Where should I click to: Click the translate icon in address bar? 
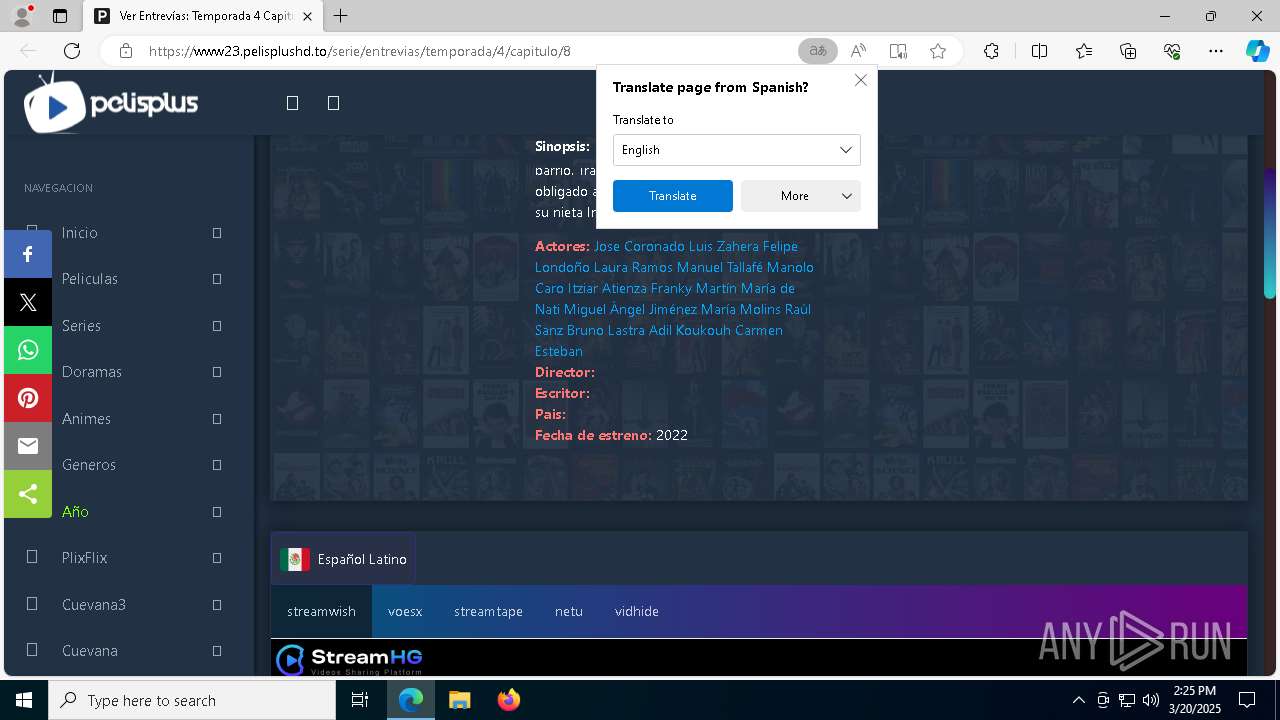pos(818,51)
